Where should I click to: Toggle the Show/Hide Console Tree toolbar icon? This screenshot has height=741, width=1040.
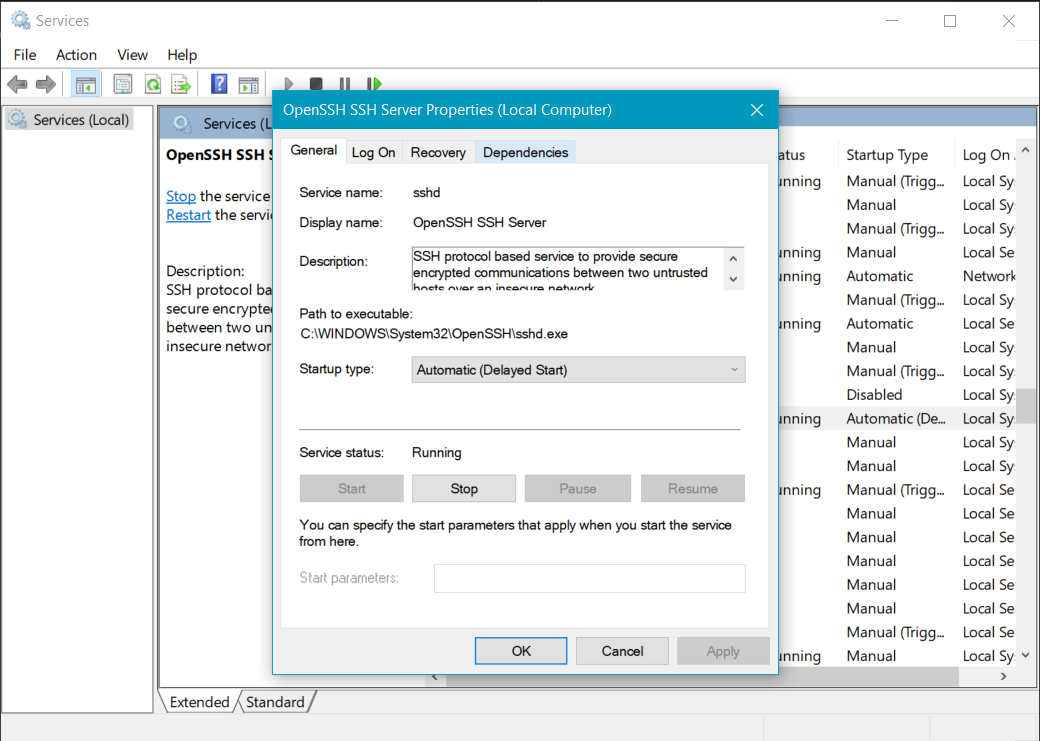[x=86, y=84]
